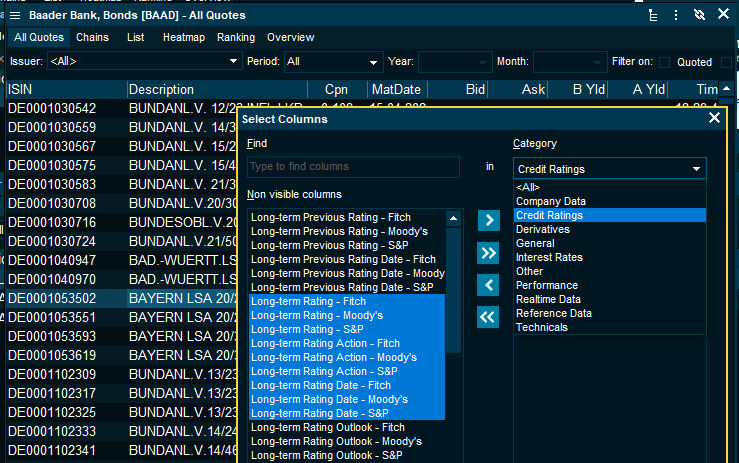Switch to the Heatmap tab
Screen dimensions: 739x463
point(182,37)
